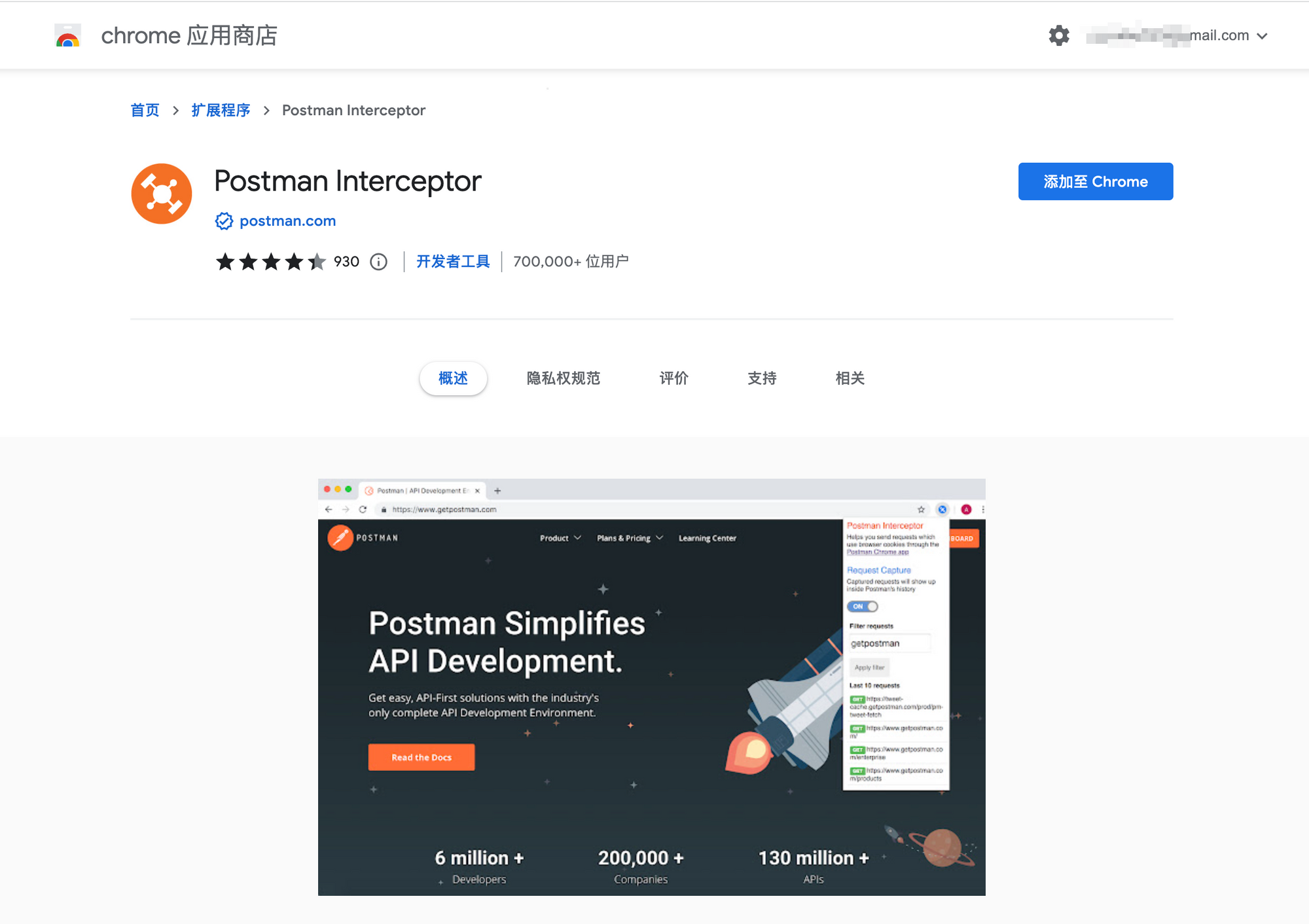Click the verified publisher badge beside postman.com

pyautogui.click(x=224, y=221)
